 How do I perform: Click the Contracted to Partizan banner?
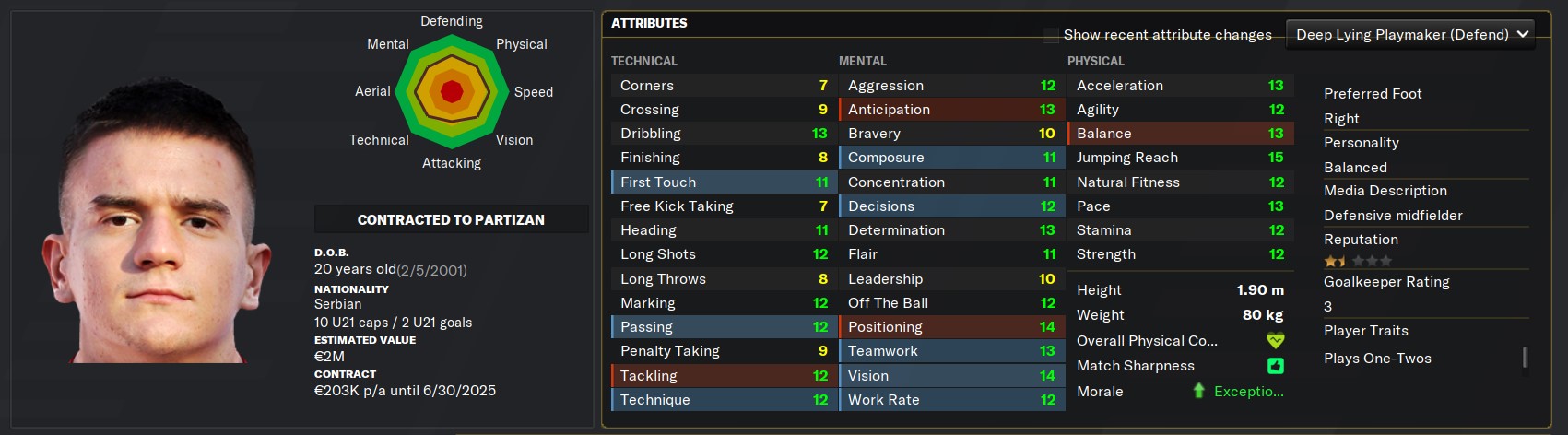point(451,219)
